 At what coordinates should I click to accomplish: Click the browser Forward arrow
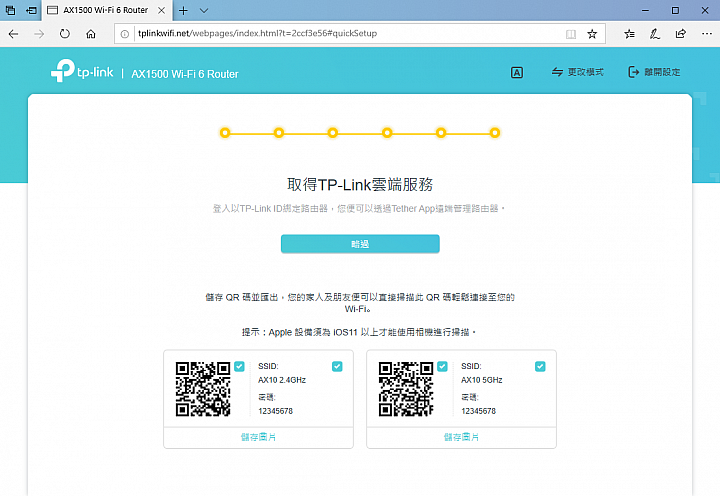pyautogui.click(x=39, y=34)
